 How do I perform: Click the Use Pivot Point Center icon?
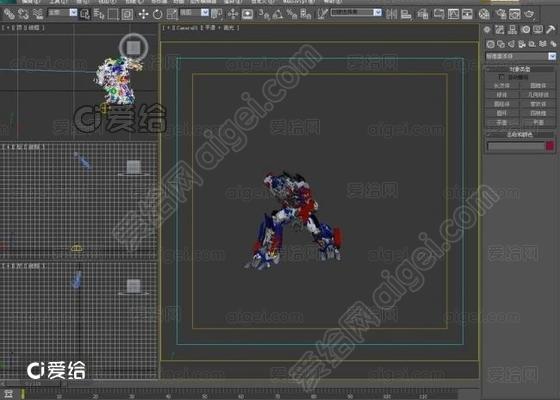[216, 14]
